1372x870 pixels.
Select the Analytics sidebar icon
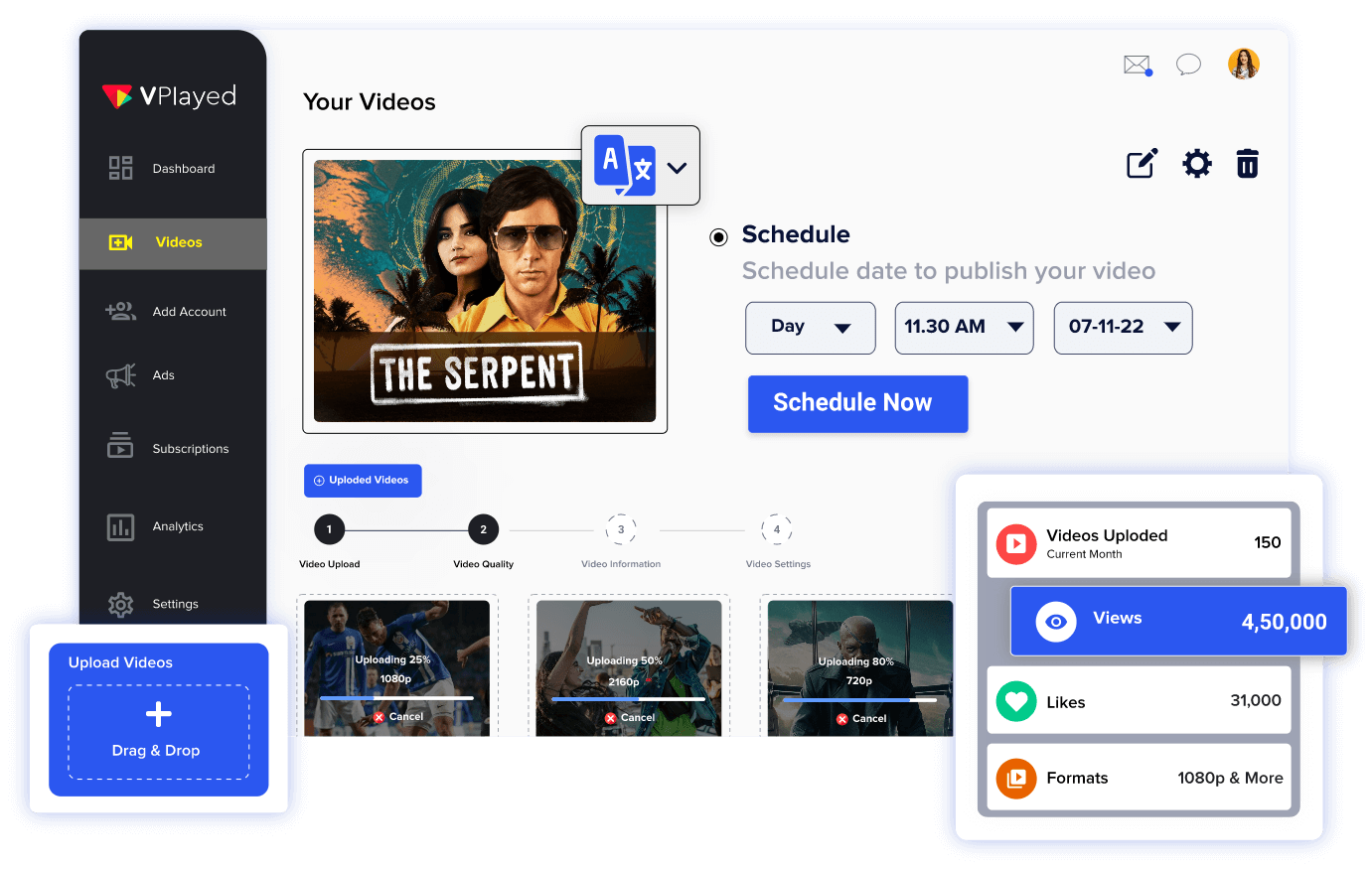120,526
